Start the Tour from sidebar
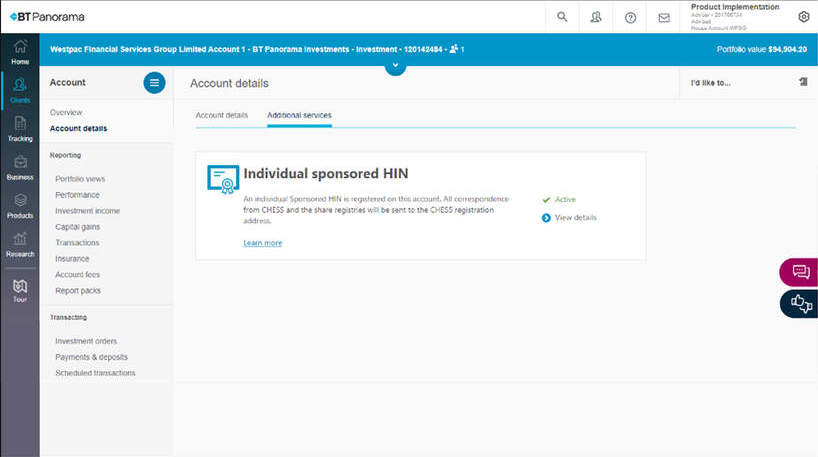 20,291
